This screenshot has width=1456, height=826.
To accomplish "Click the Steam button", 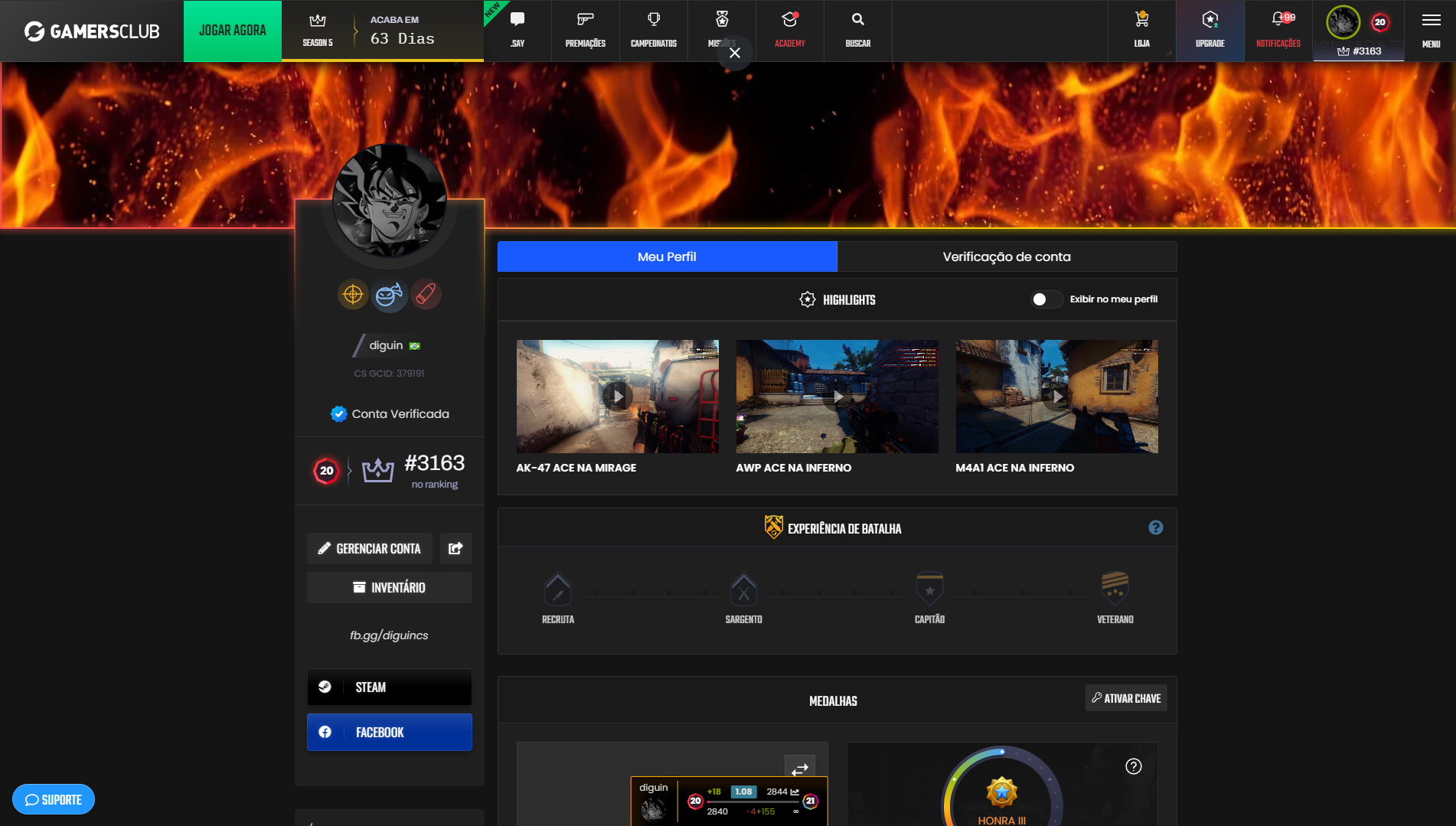I will click(x=390, y=687).
